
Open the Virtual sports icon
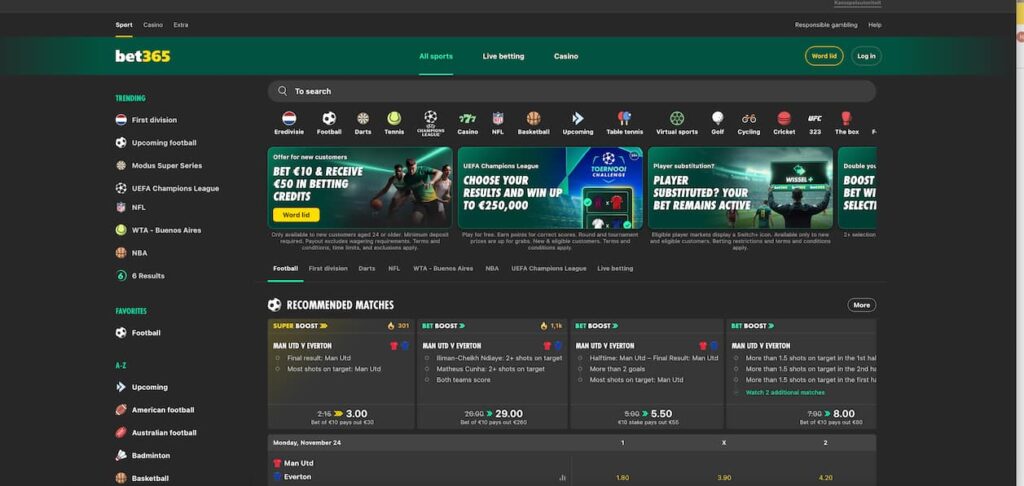pos(677,118)
